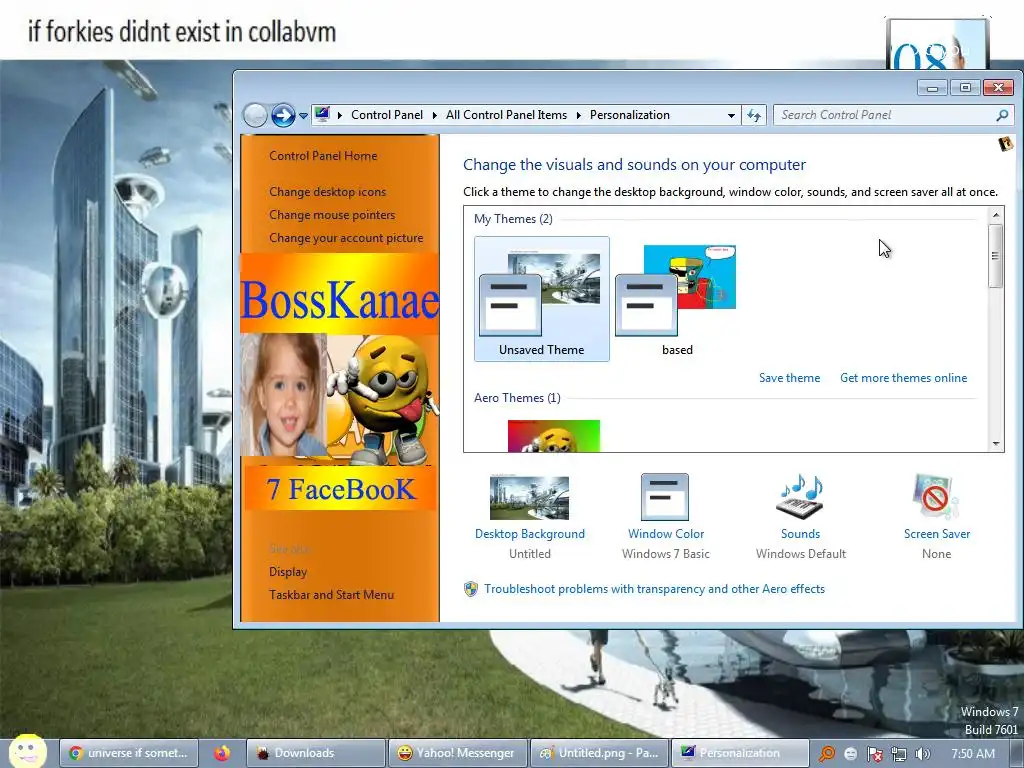Open Taskbar and Start Menu link
The image size is (1024, 768).
(x=331, y=594)
